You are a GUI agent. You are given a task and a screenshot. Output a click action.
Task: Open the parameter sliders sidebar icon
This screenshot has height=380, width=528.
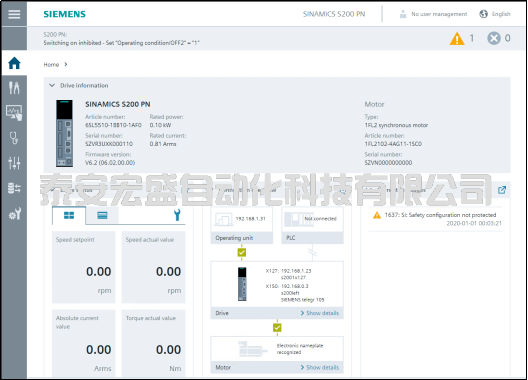coord(14,163)
